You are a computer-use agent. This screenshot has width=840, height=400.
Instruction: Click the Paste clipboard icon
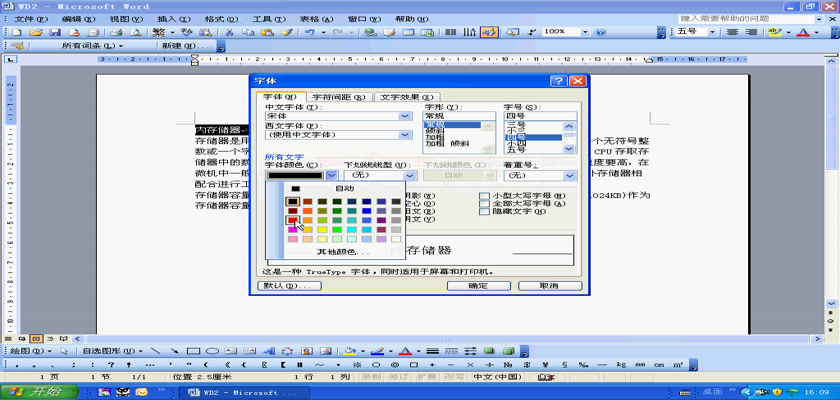pos(267,32)
